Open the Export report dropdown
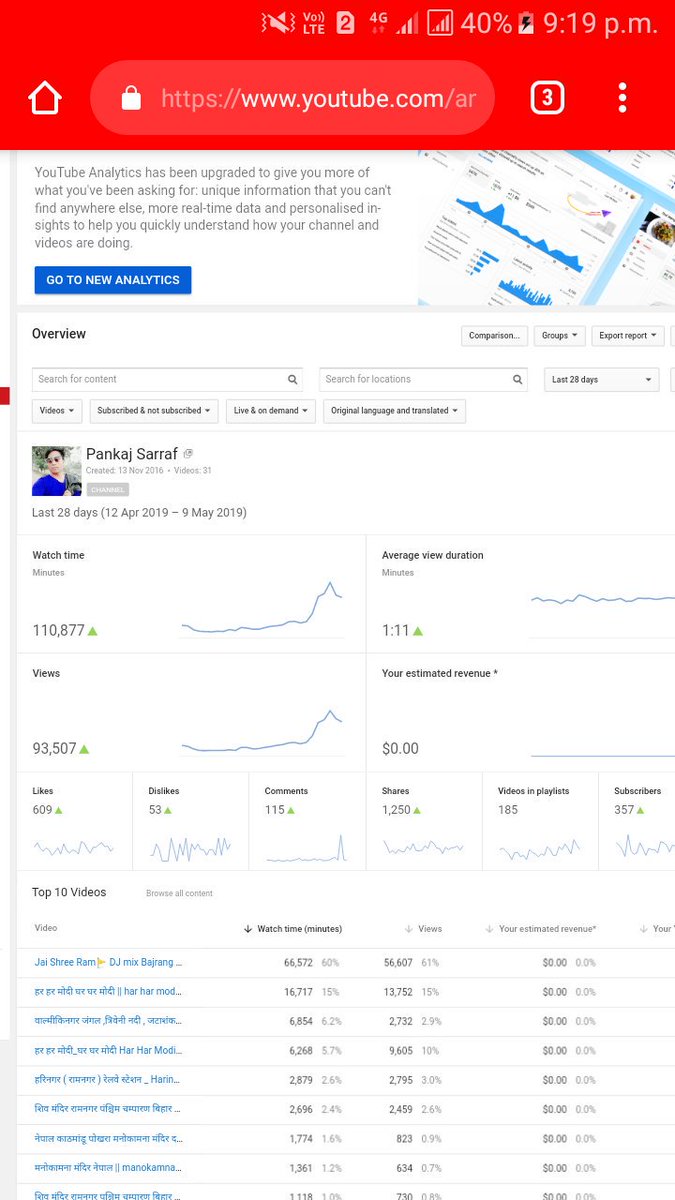Viewport: 675px width, 1200px height. pyautogui.click(x=628, y=336)
